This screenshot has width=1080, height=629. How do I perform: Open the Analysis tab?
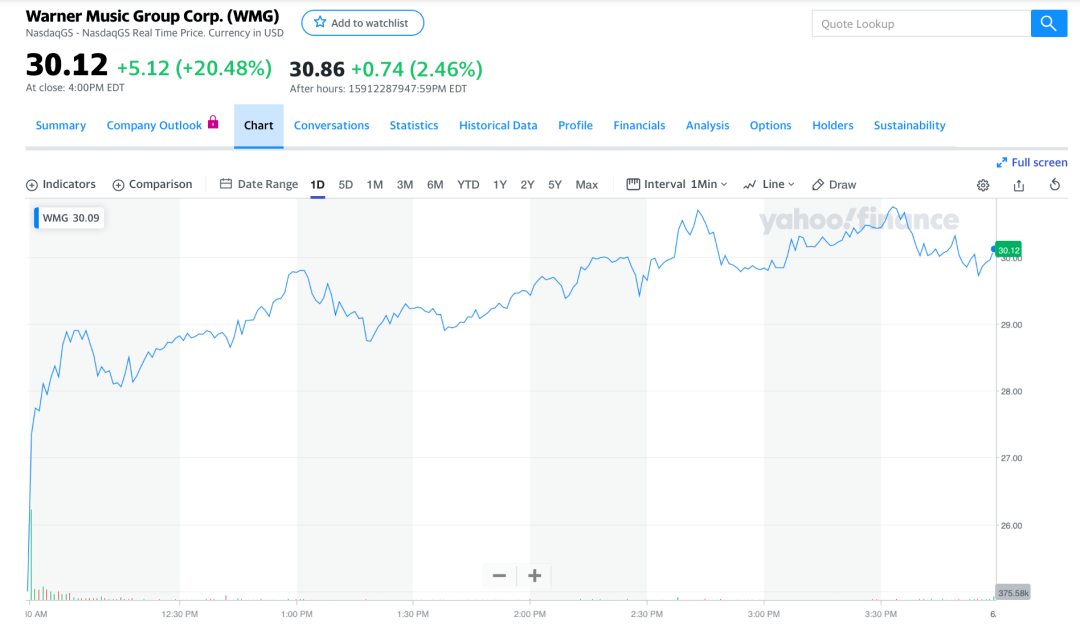(x=707, y=125)
